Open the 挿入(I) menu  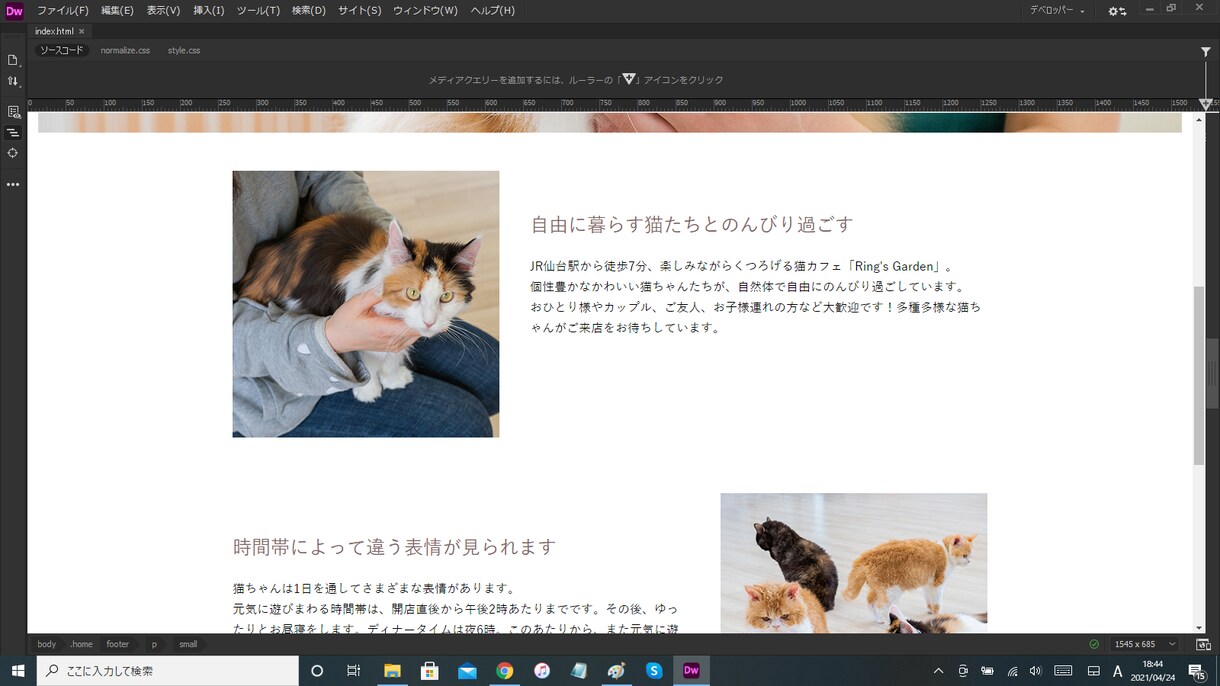click(208, 10)
